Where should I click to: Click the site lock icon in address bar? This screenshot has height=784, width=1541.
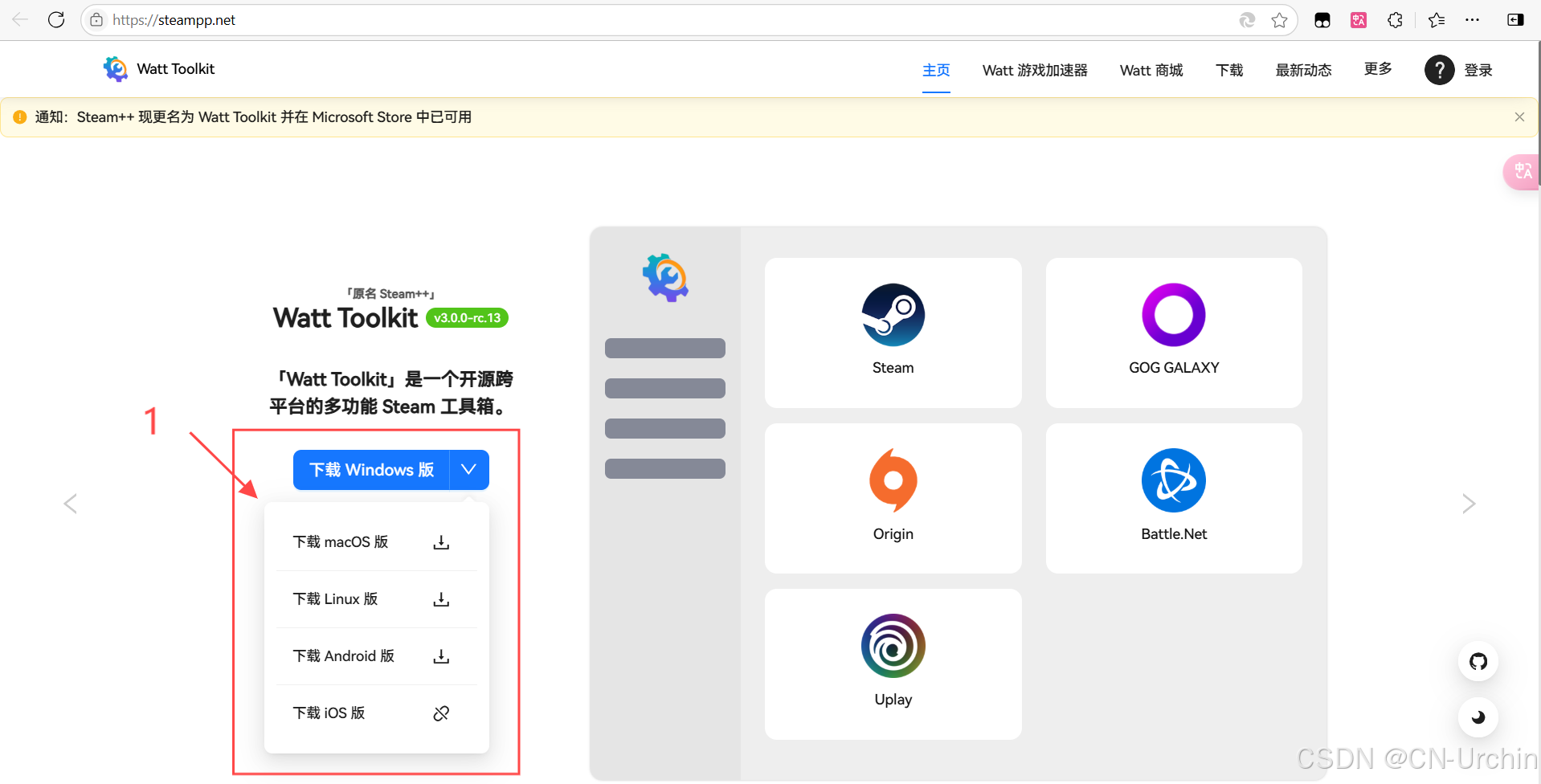click(x=96, y=20)
